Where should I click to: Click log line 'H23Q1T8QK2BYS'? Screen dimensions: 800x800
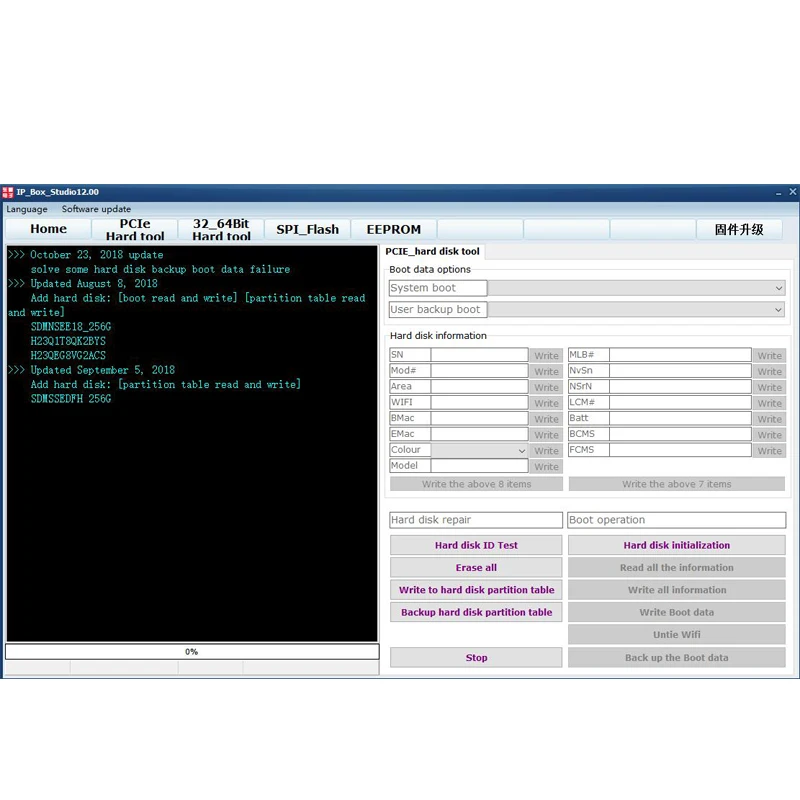pos(68,341)
